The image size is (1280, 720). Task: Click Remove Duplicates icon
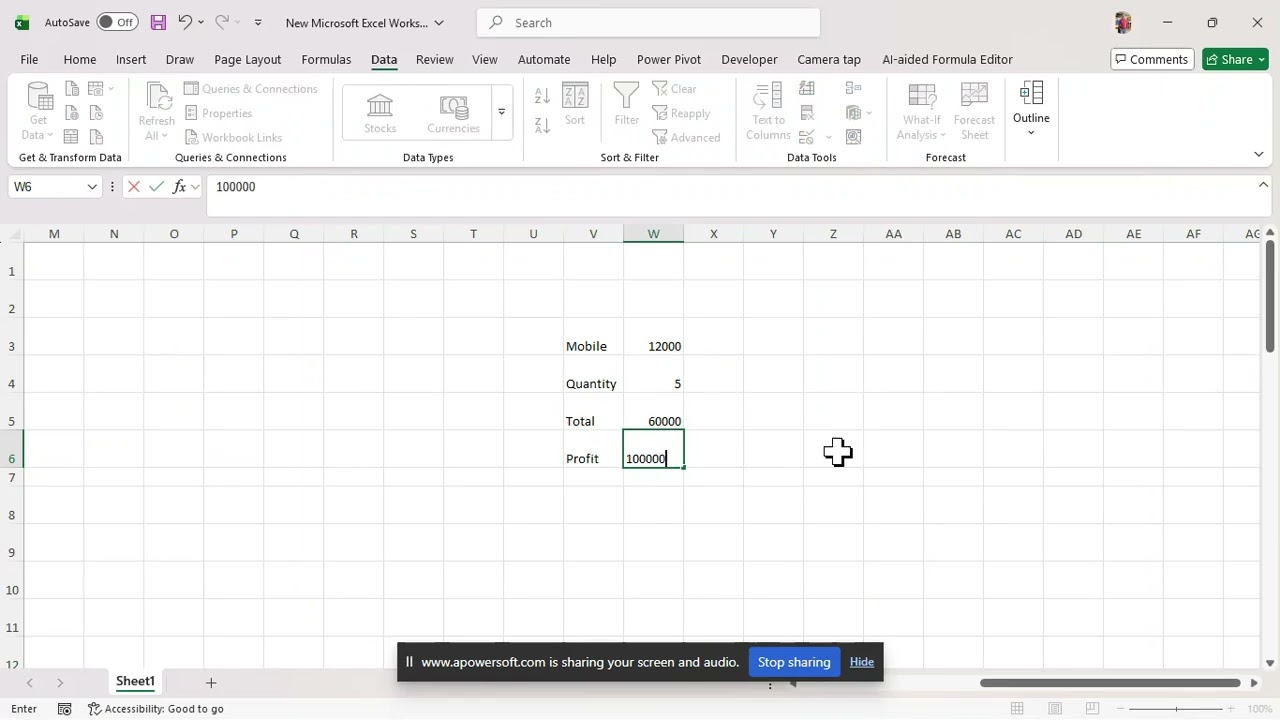click(807, 113)
